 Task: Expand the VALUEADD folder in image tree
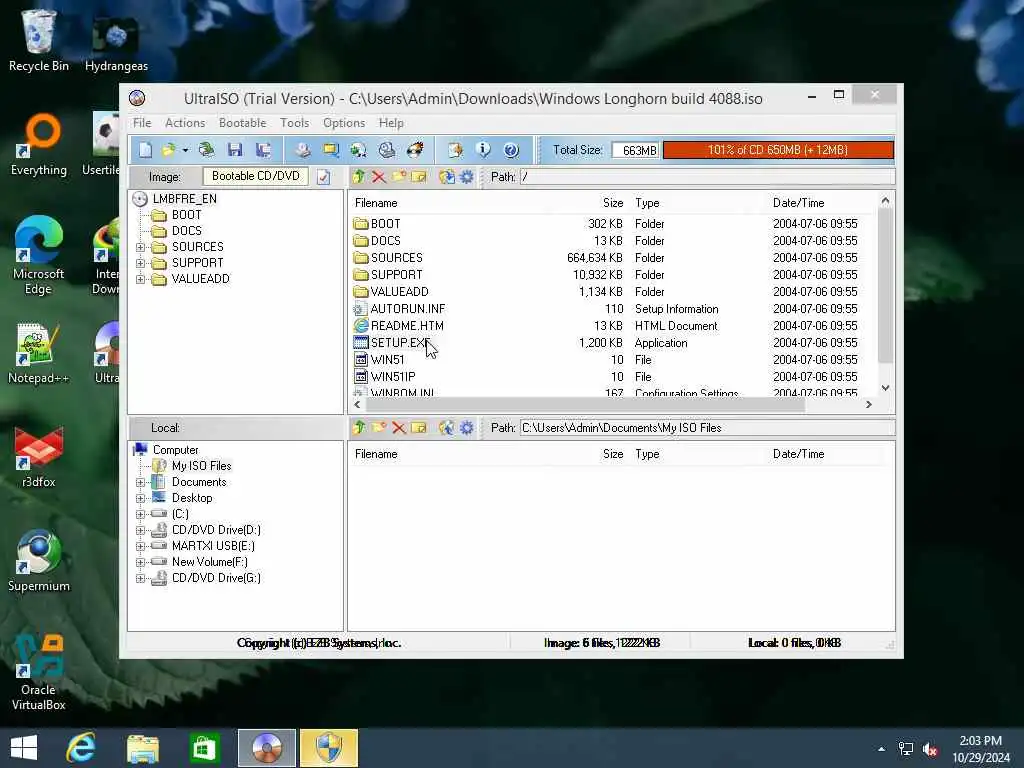coord(140,280)
